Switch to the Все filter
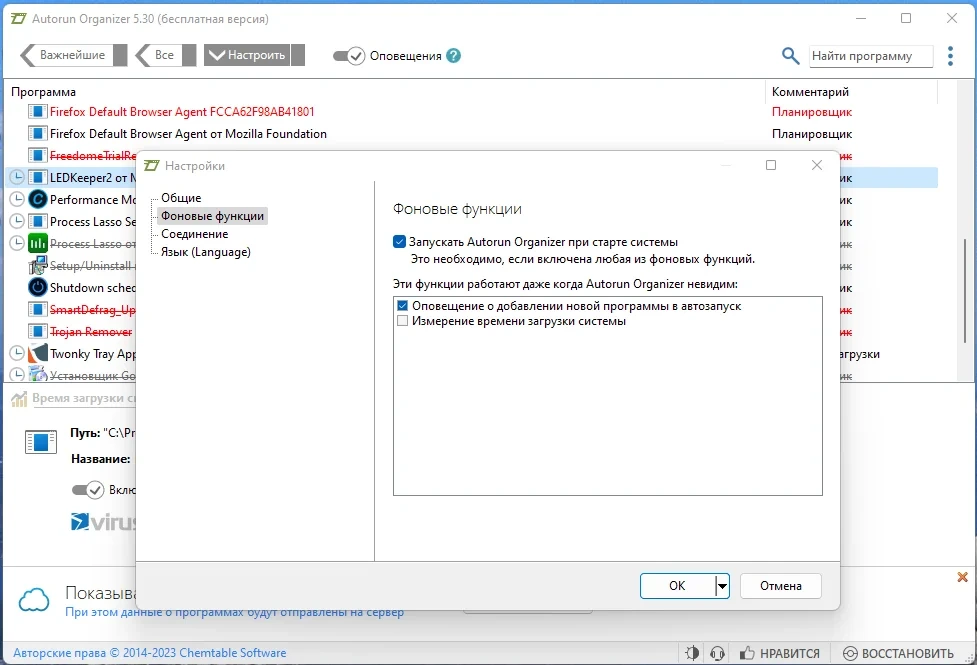The width and height of the screenshot is (977, 665). pyautogui.click(x=158, y=55)
